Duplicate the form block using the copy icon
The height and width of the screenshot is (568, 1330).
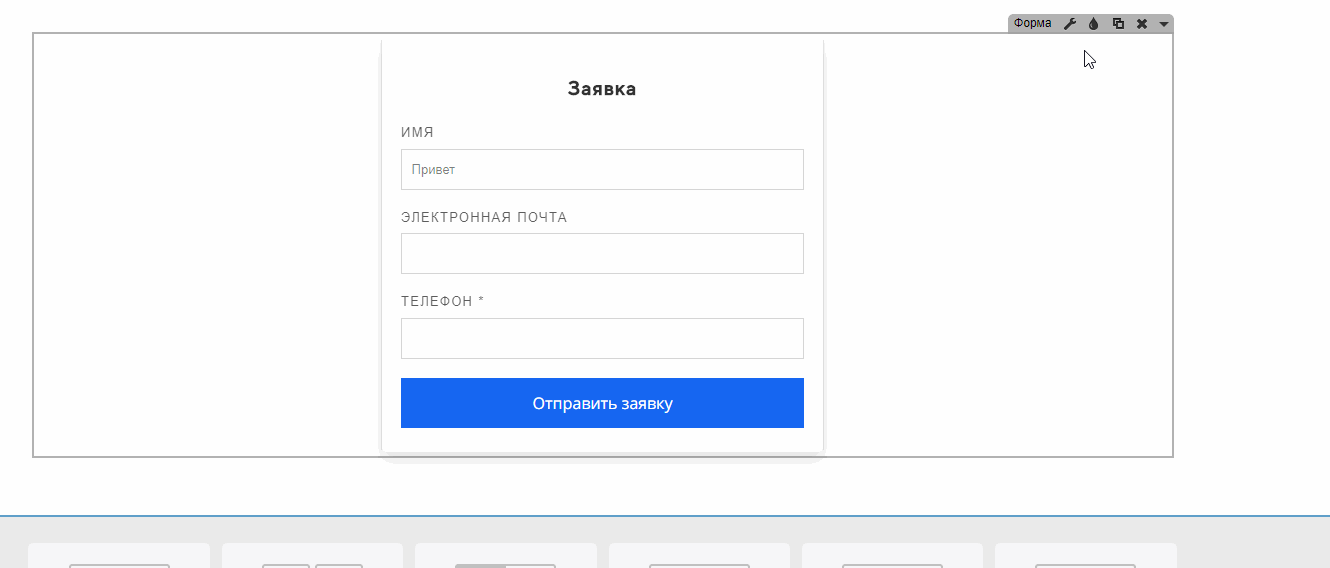[1118, 24]
